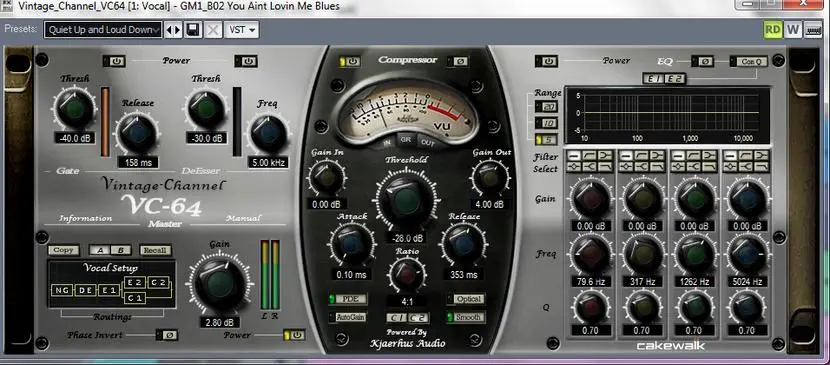This screenshot has width=830, height=365.
Task: Enable the Compressor power switch
Action: click(x=350, y=61)
